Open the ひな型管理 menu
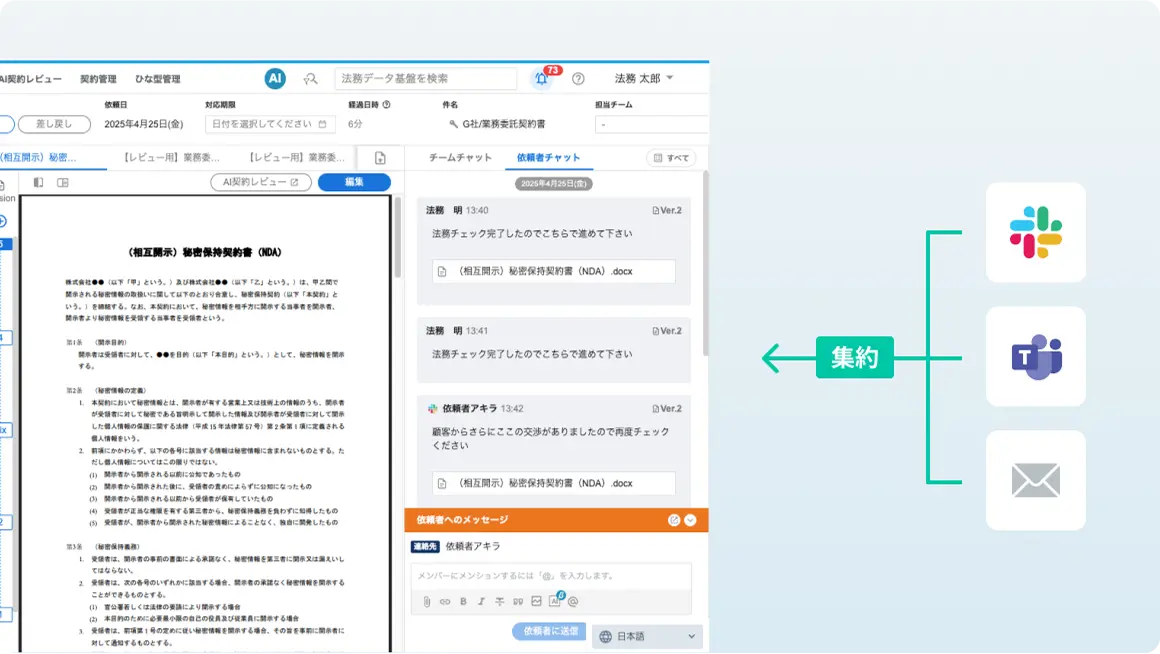Image resolution: width=1160 pixels, height=654 pixels. click(x=158, y=79)
